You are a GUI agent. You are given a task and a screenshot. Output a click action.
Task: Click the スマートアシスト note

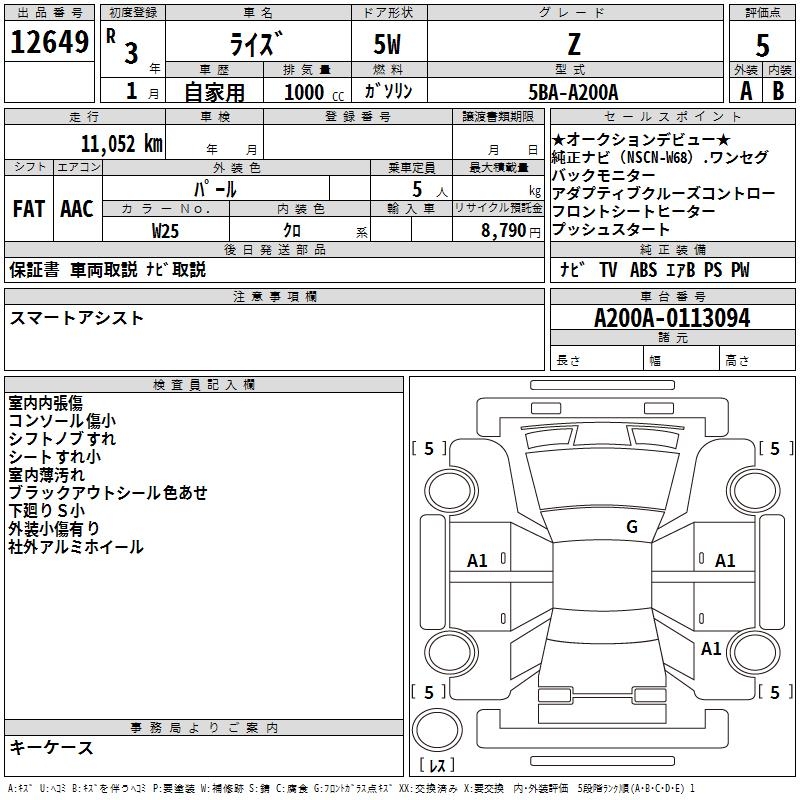pos(77,318)
